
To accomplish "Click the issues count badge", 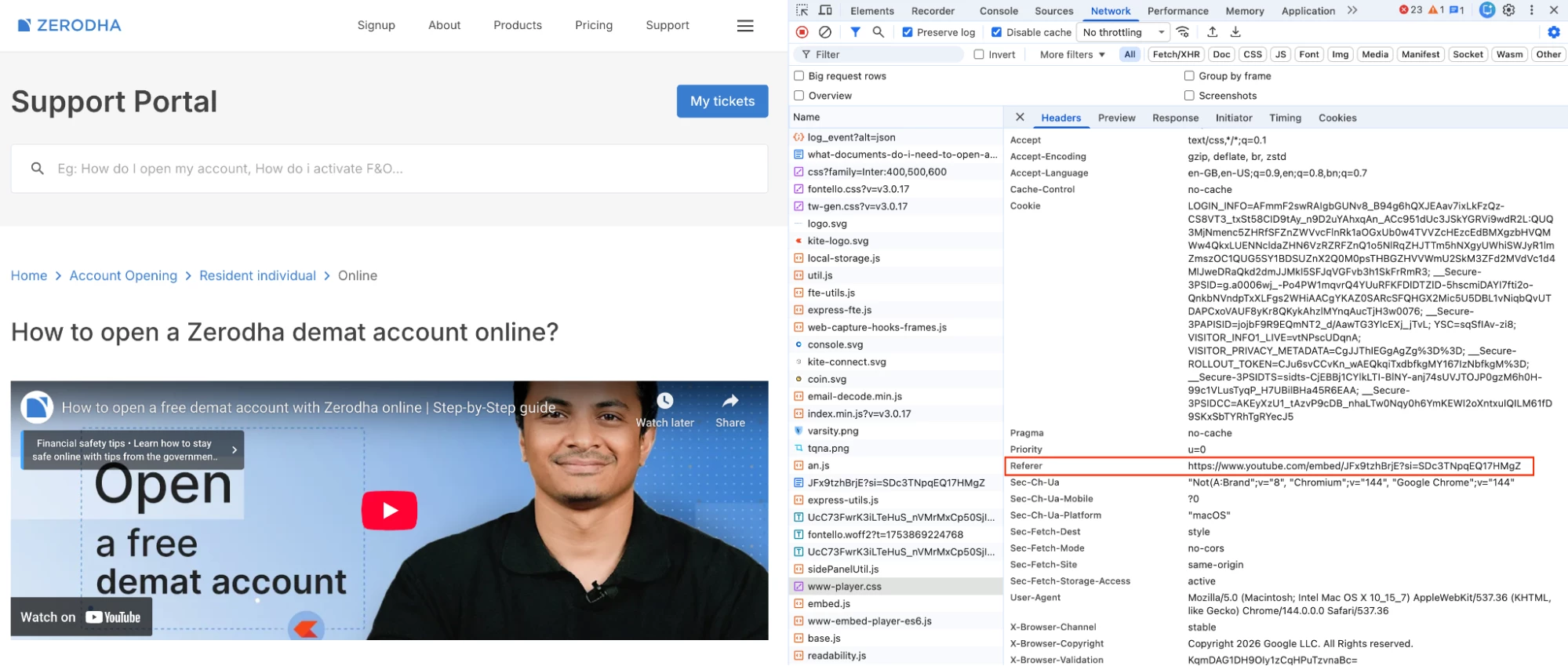I will [x=1457, y=10].
